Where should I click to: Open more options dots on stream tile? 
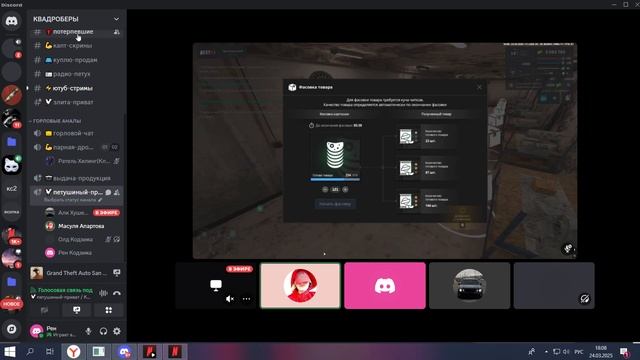click(247, 299)
